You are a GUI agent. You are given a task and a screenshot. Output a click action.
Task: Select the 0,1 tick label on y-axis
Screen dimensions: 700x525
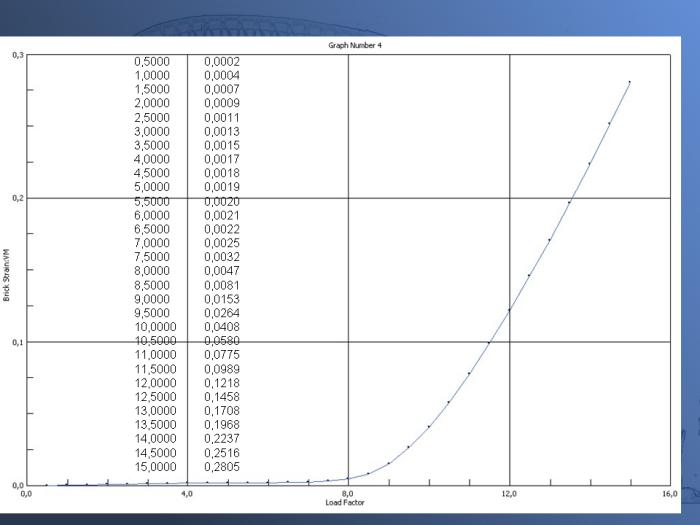[18, 342]
